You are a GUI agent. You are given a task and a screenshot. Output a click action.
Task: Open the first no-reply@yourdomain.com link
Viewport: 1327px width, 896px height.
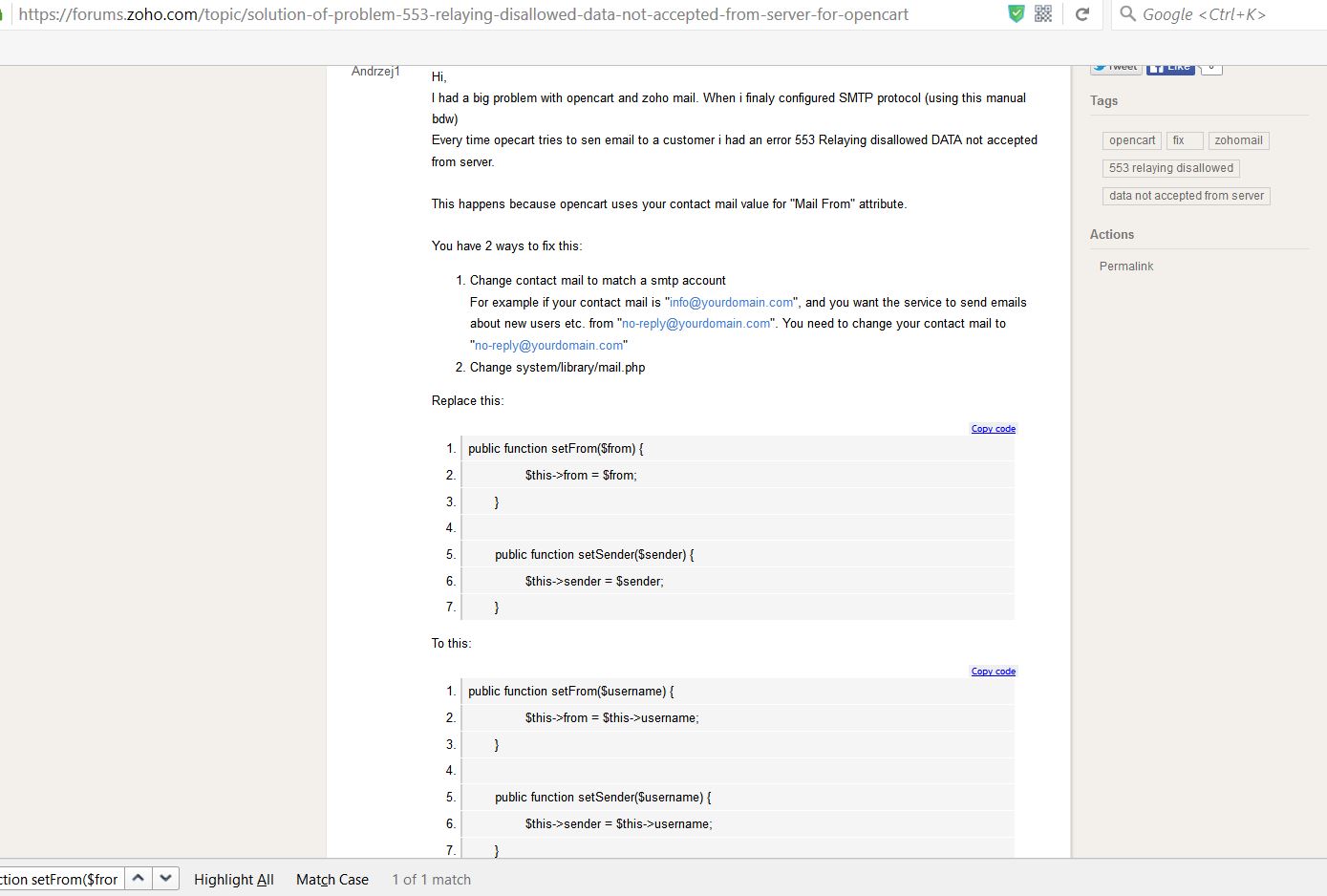(696, 324)
